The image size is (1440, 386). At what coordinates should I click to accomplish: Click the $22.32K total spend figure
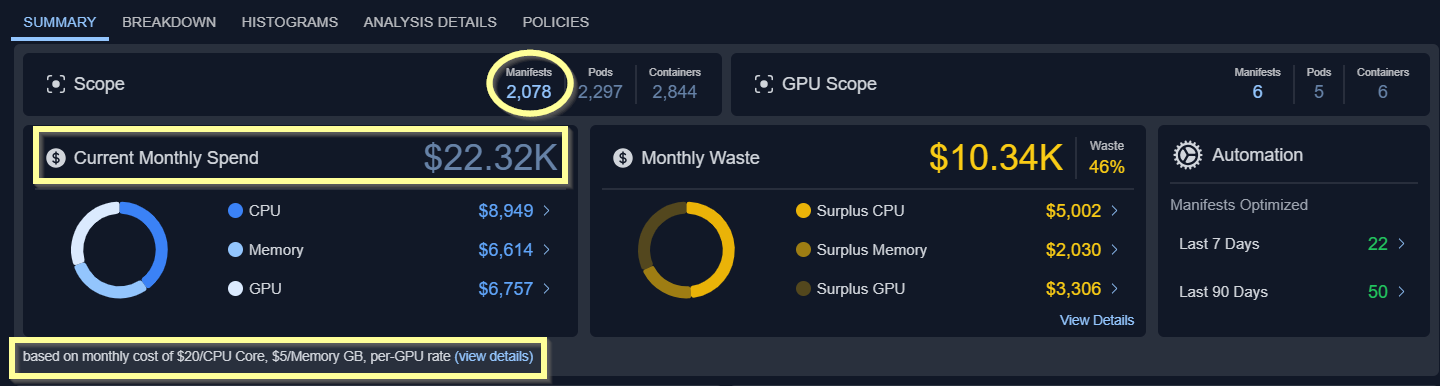point(490,157)
